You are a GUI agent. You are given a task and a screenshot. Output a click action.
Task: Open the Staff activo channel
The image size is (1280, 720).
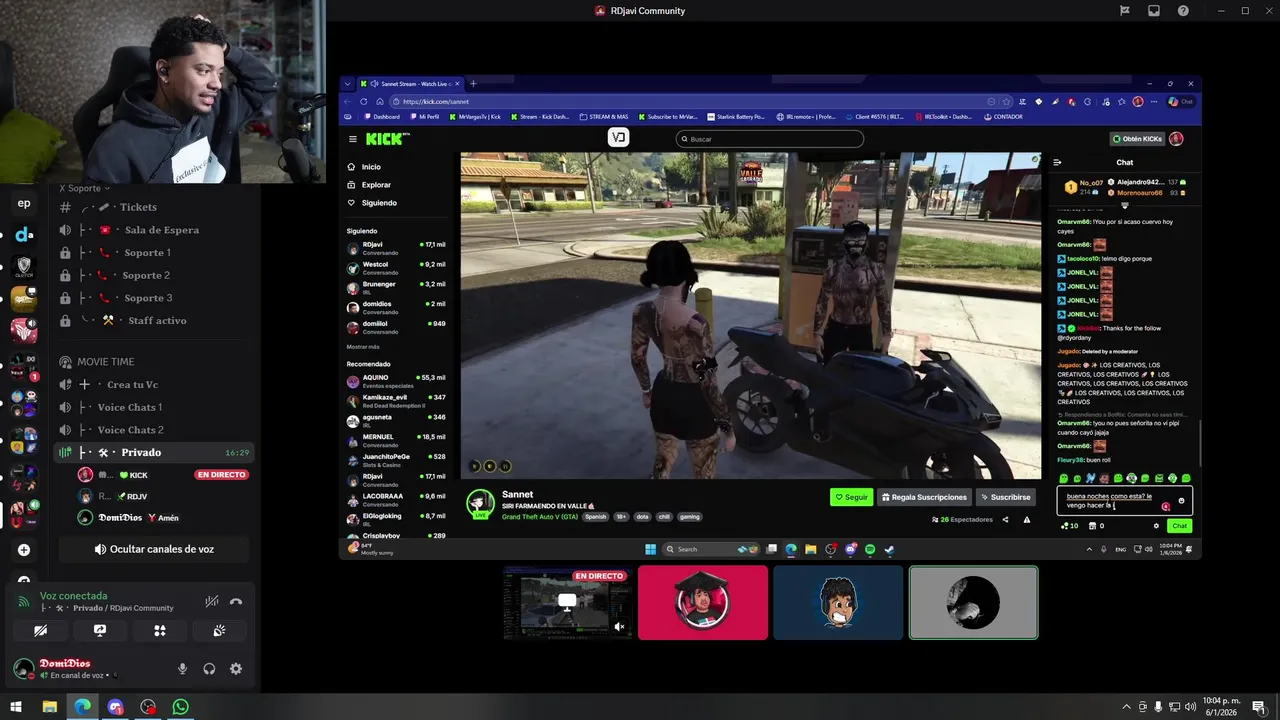click(x=155, y=321)
